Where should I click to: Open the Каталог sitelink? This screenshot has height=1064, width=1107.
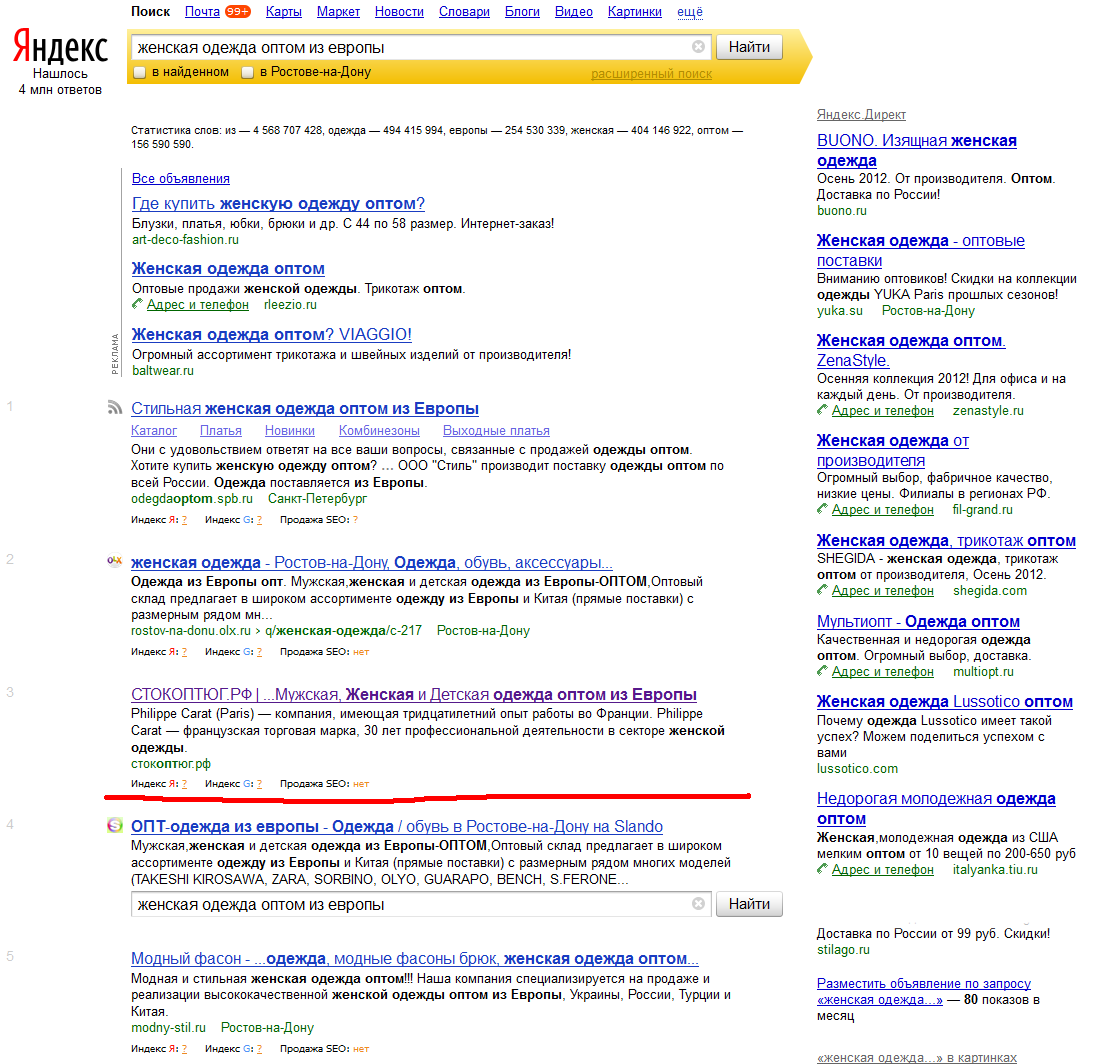pyautogui.click(x=154, y=431)
